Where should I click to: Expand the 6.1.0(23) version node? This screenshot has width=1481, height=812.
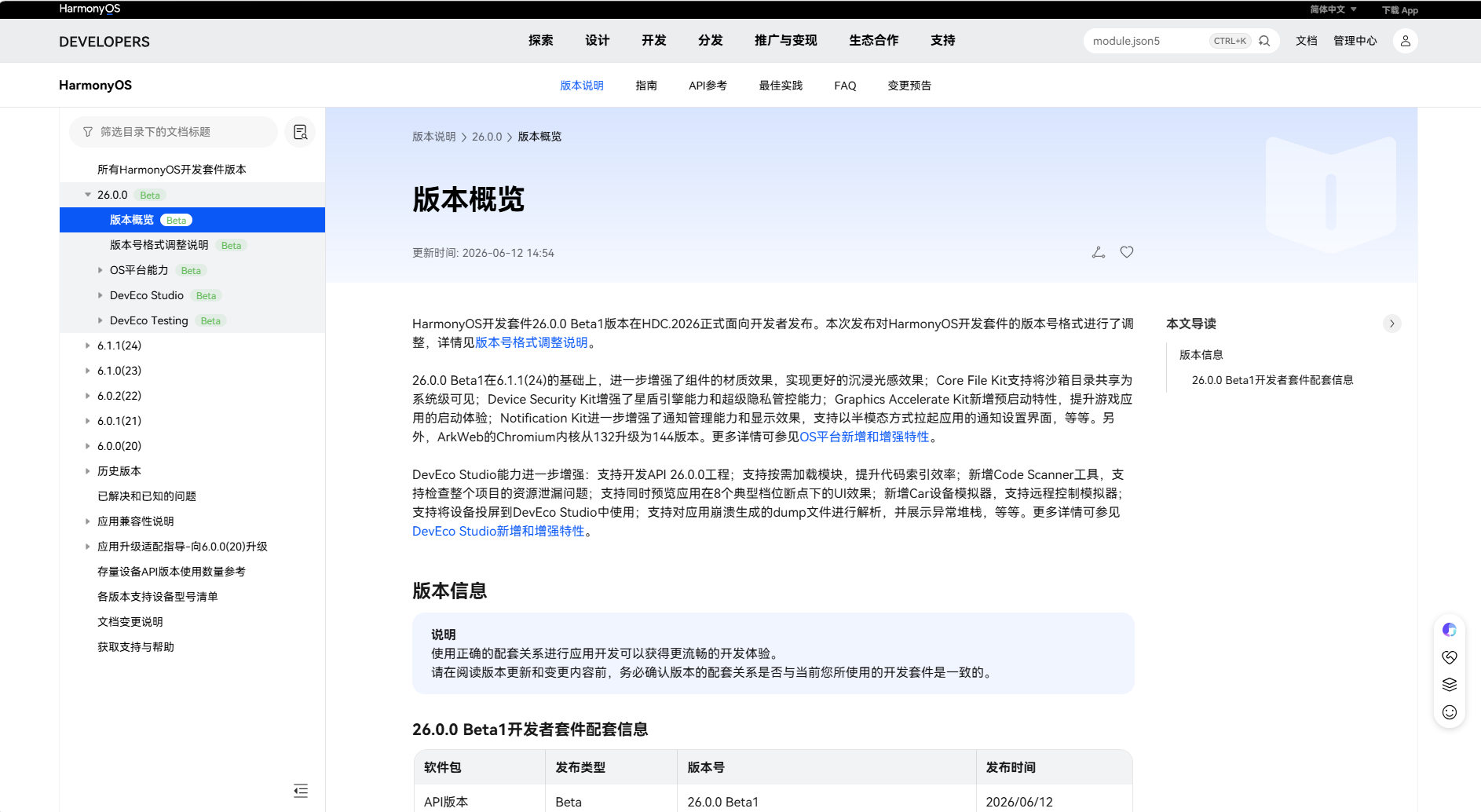click(x=87, y=371)
